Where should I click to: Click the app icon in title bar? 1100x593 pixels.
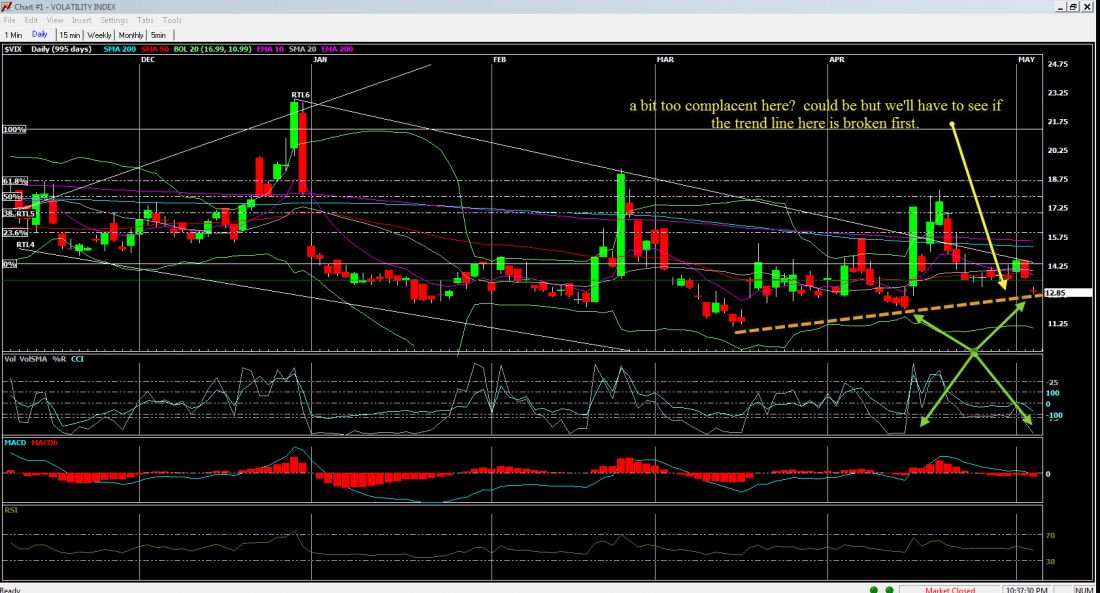(6, 6)
